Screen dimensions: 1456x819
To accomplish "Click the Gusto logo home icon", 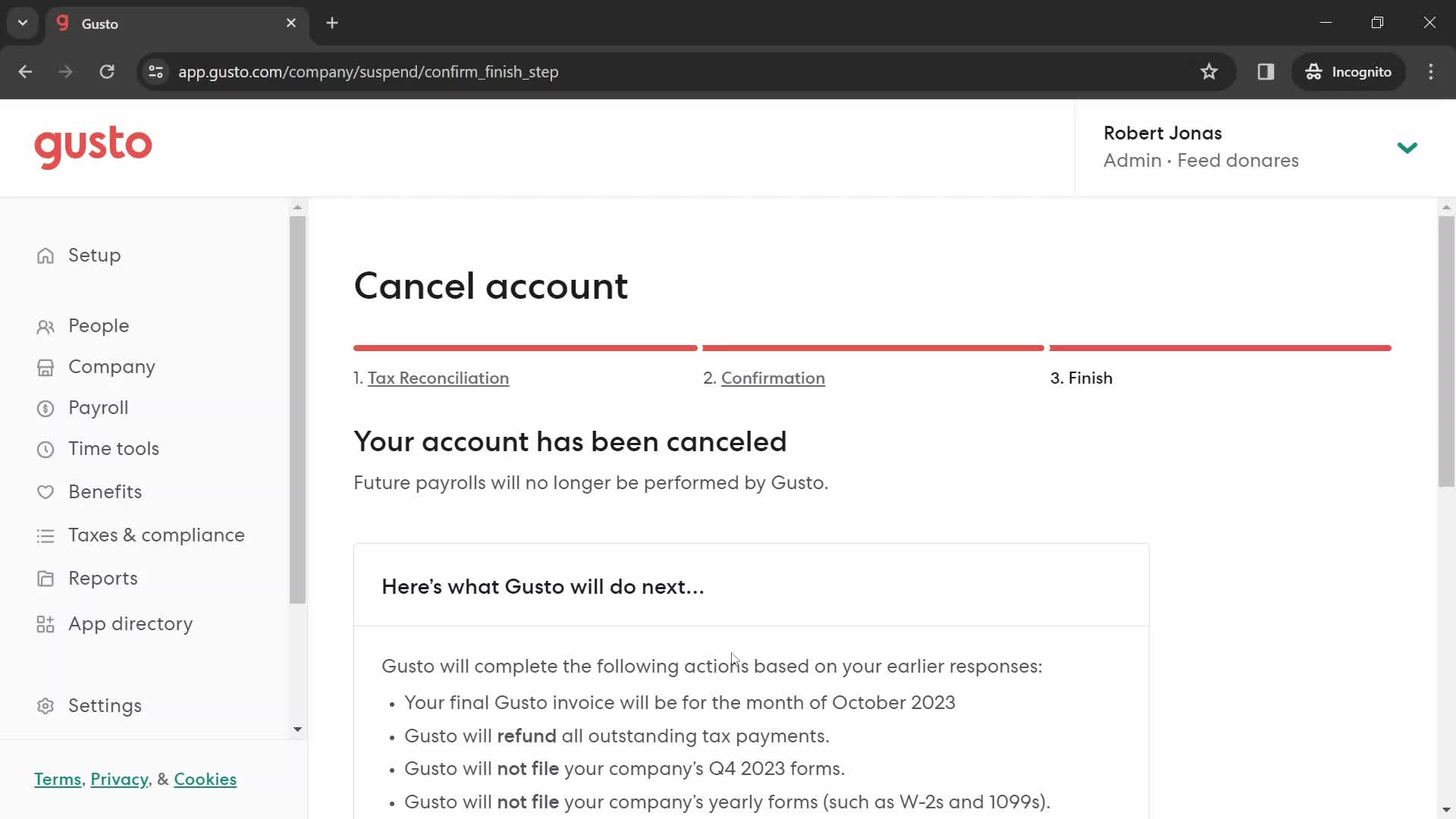I will [94, 148].
